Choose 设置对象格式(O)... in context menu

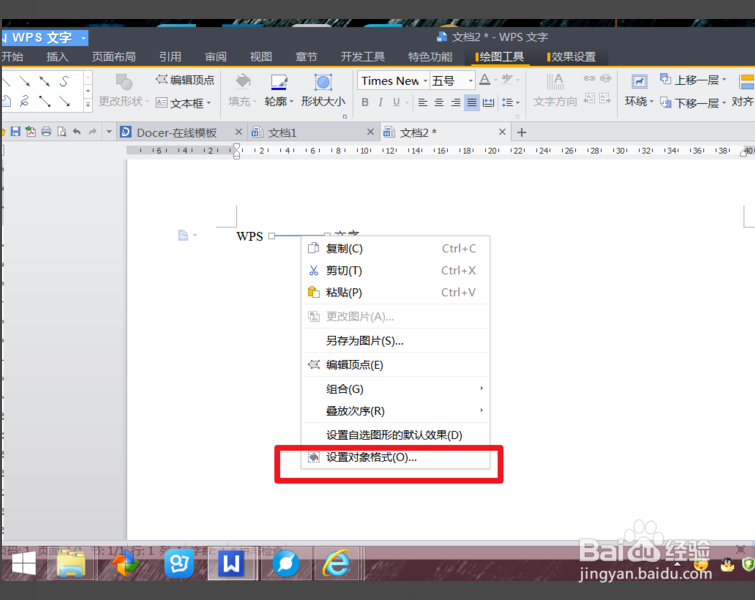(x=395, y=457)
